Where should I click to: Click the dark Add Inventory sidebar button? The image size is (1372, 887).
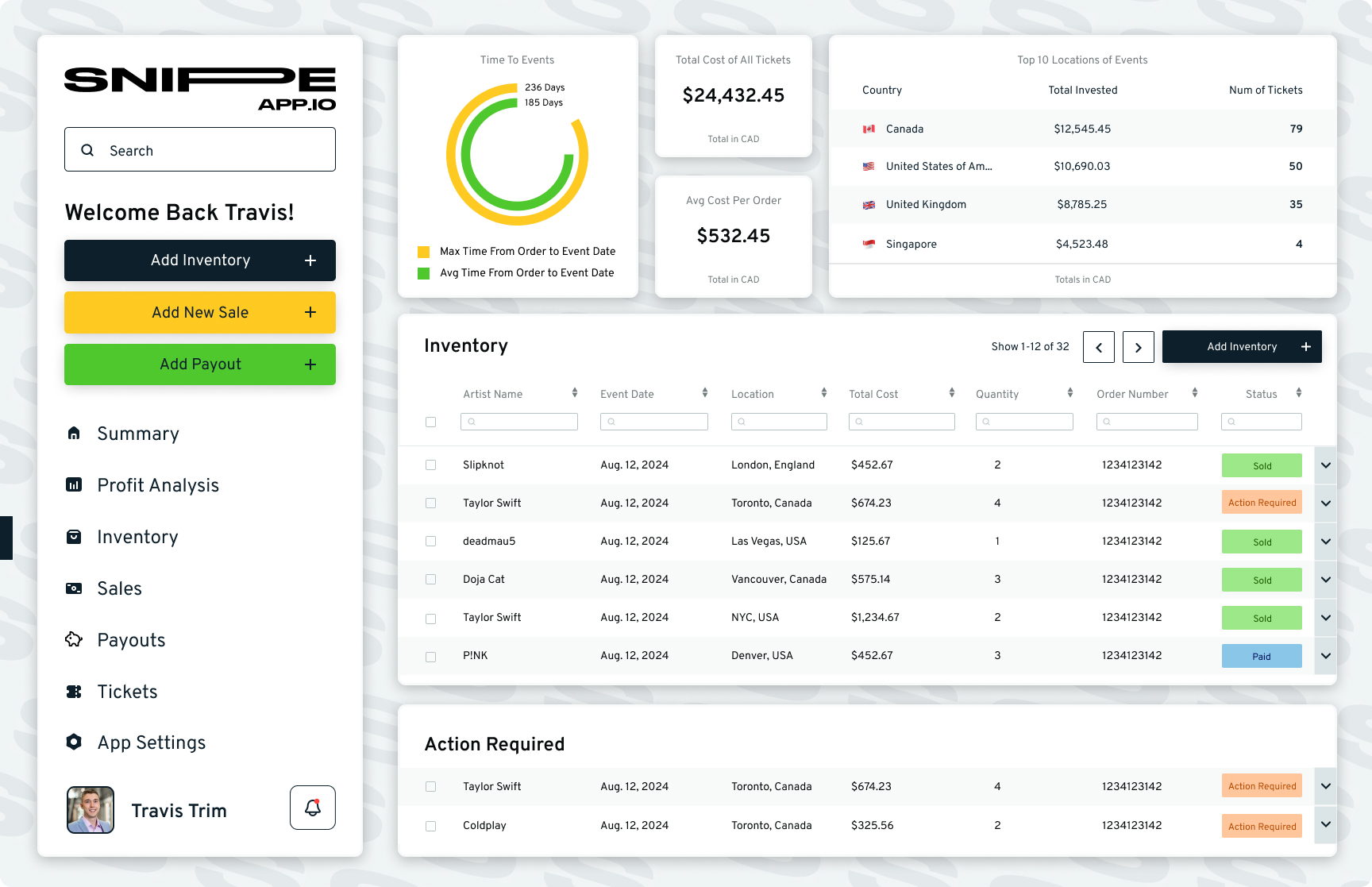(x=200, y=260)
